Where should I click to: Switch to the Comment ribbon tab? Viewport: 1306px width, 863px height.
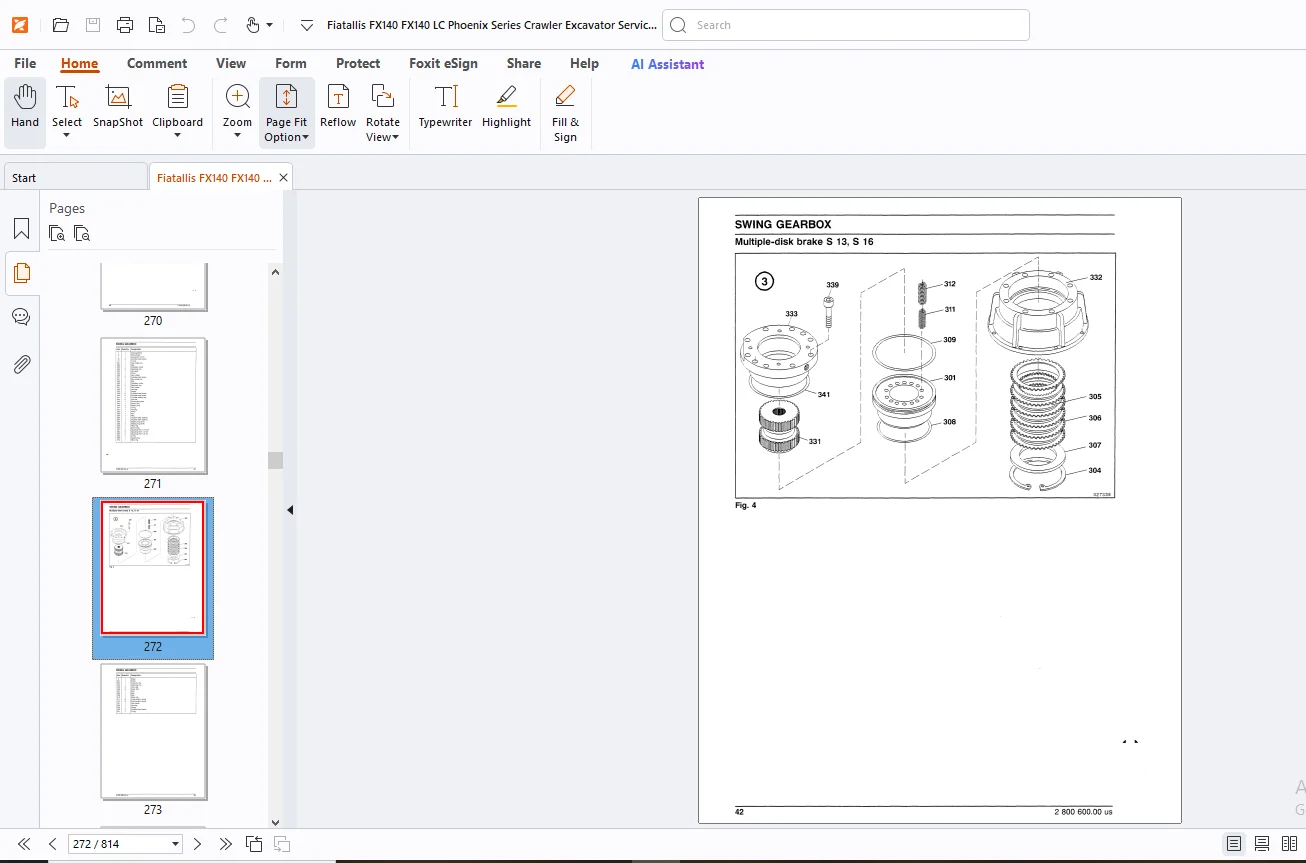point(157,63)
